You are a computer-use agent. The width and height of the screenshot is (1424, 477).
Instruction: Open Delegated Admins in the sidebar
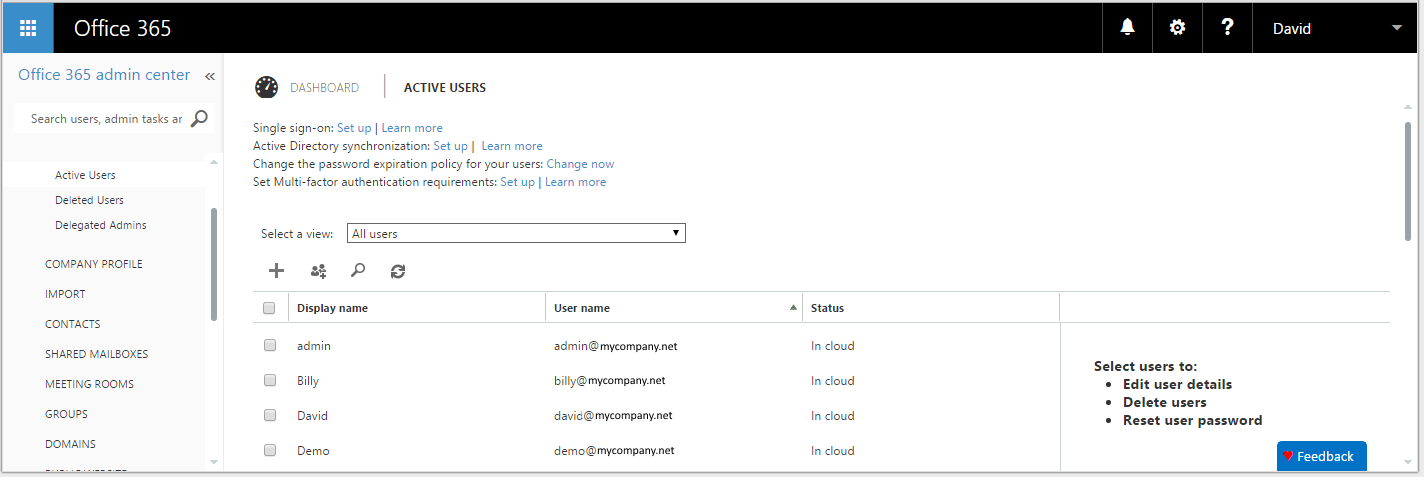point(101,225)
